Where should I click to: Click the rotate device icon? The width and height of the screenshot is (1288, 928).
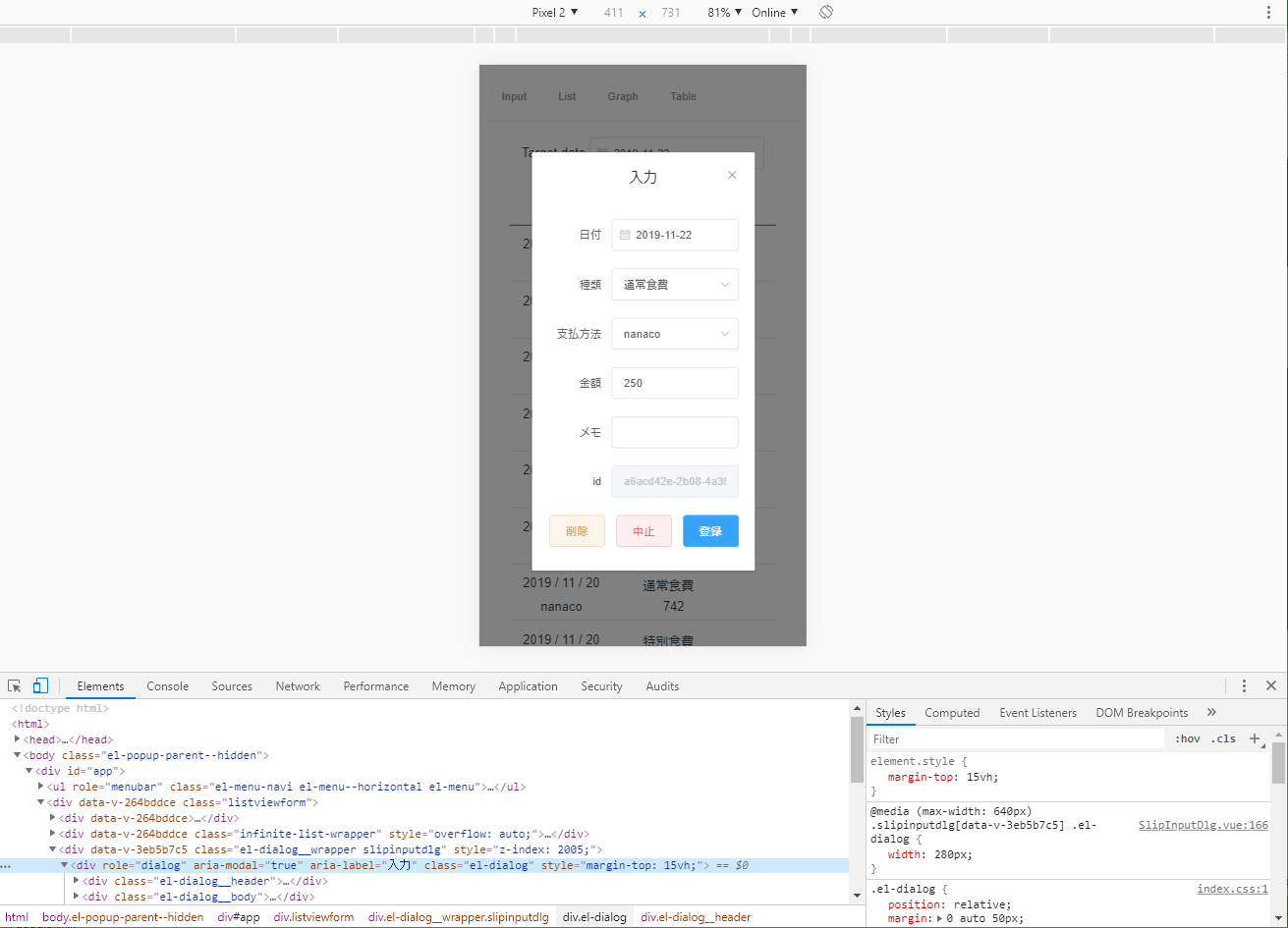click(826, 13)
